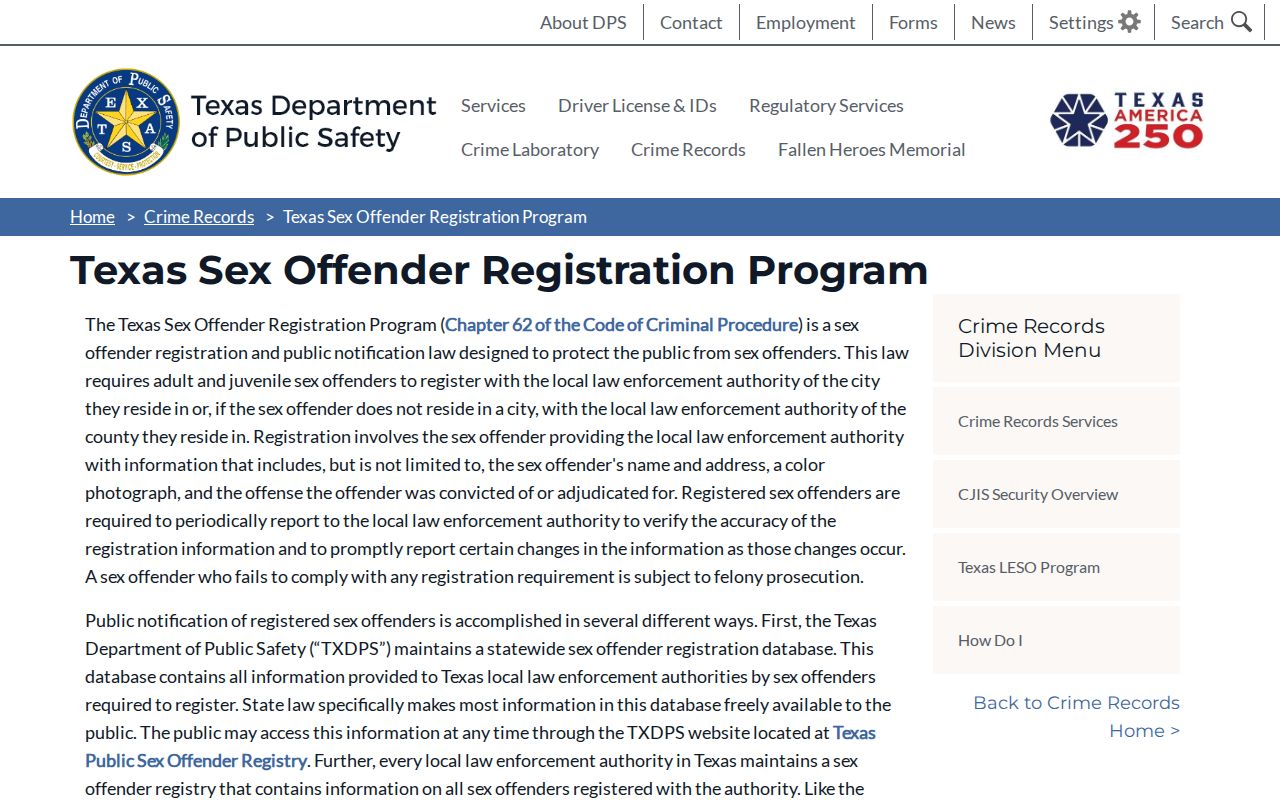
Task: Select Crime Records Services in side menu
Action: point(1056,421)
